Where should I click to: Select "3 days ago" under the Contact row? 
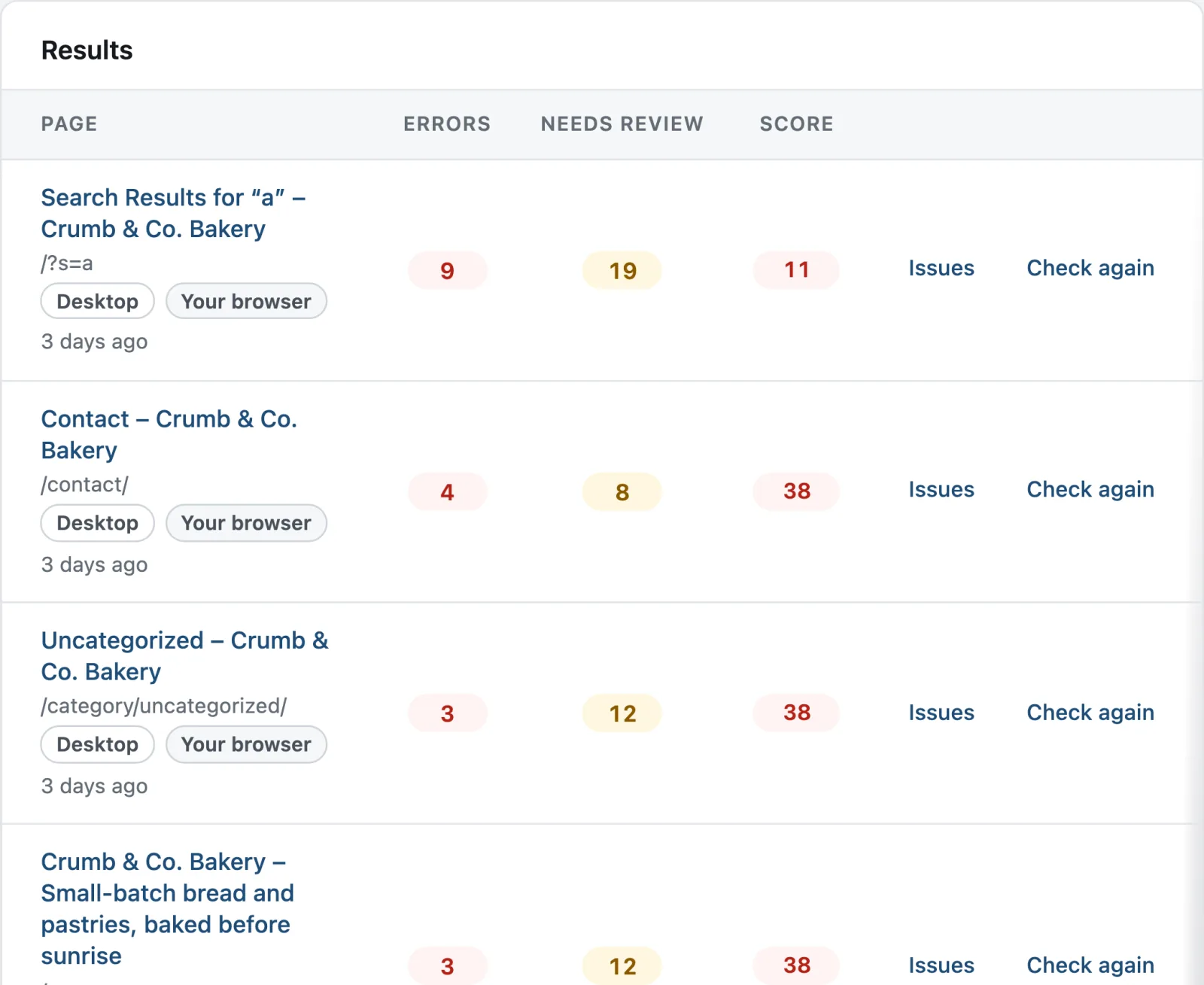pos(94,564)
